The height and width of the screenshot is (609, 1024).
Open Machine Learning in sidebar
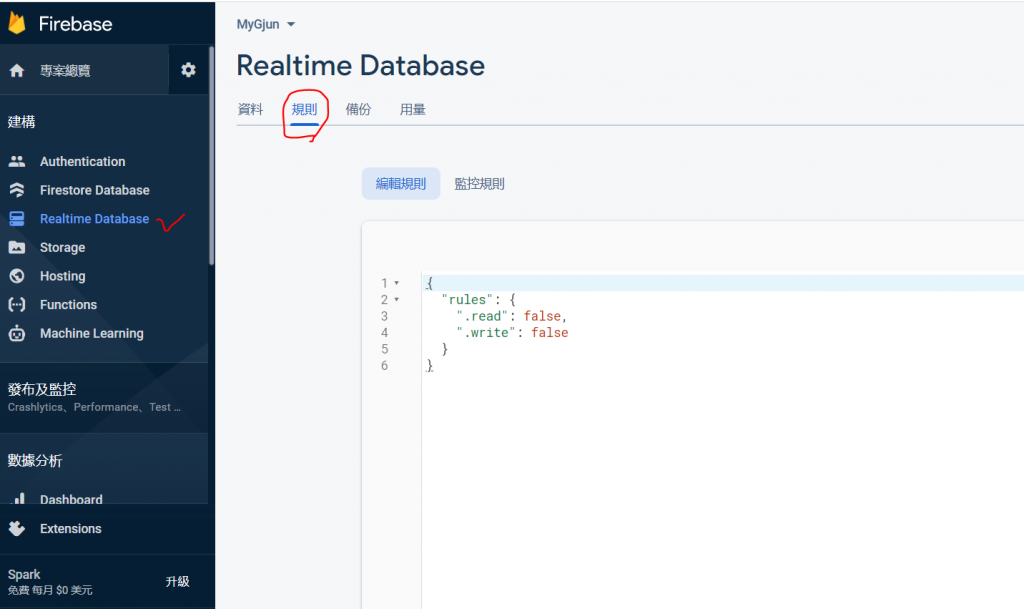91,334
